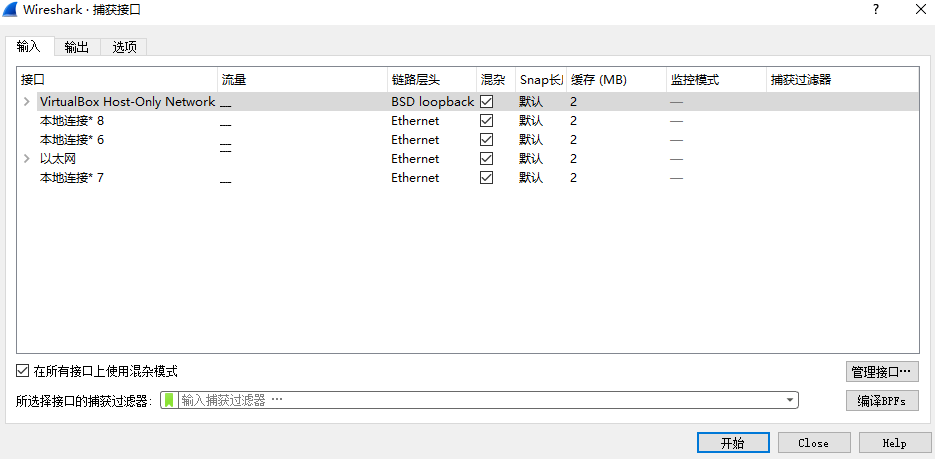Close the dialog with the title bar X
The image size is (935, 459).
click(x=919, y=9)
